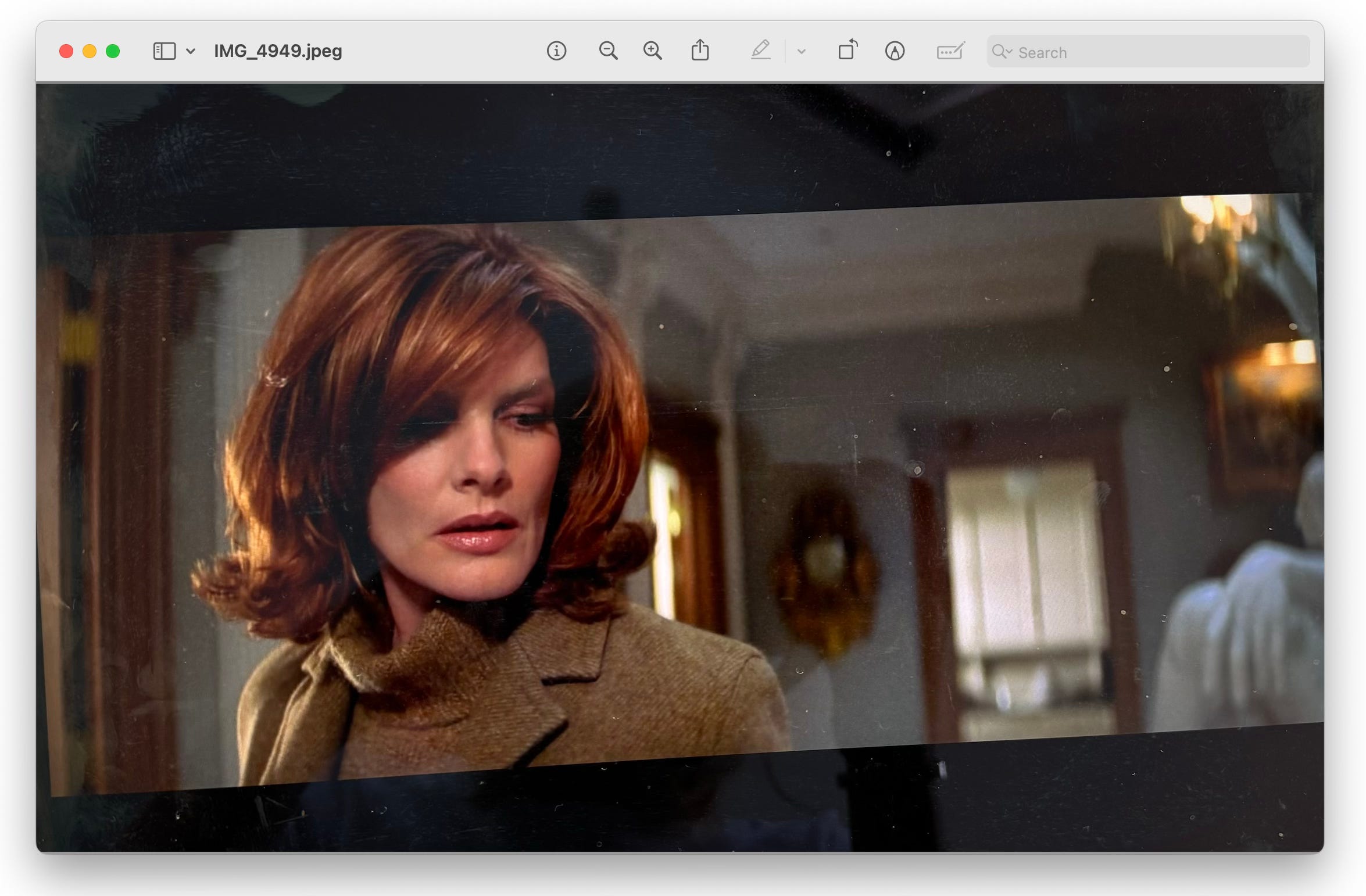The width and height of the screenshot is (1366, 896).
Task: Open the Share menu
Action: click(x=700, y=51)
